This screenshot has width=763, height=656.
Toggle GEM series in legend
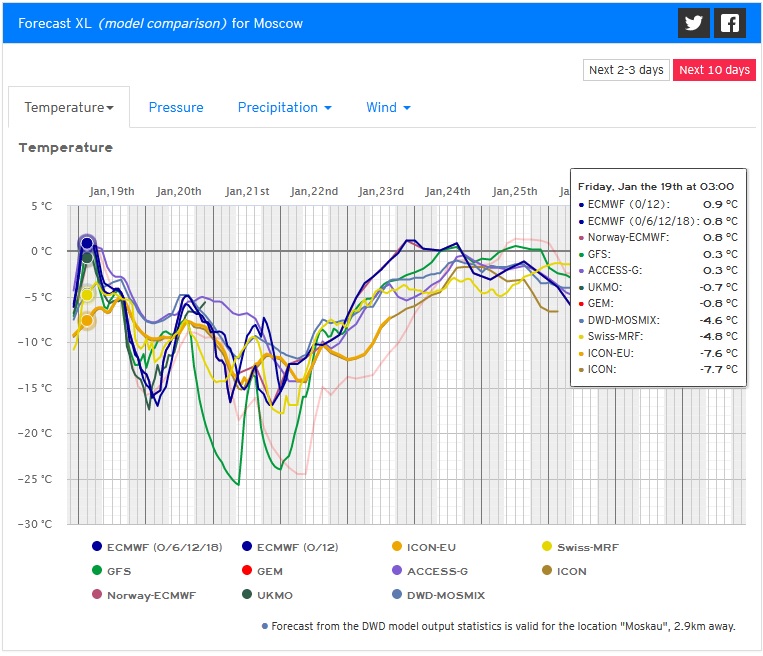[x=262, y=571]
